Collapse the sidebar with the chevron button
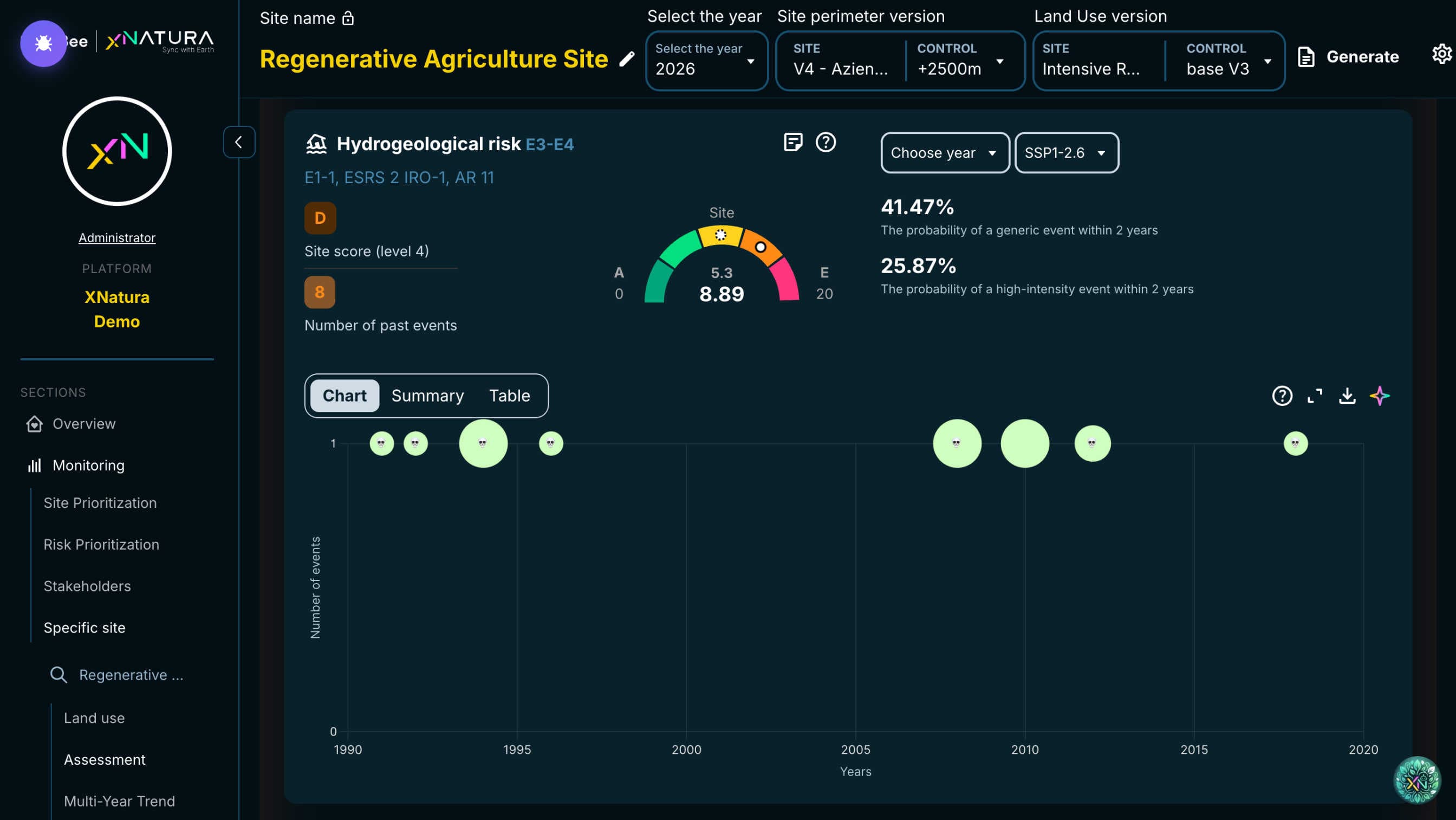The height and width of the screenshot is (820, 1456). tap(238, 142)
